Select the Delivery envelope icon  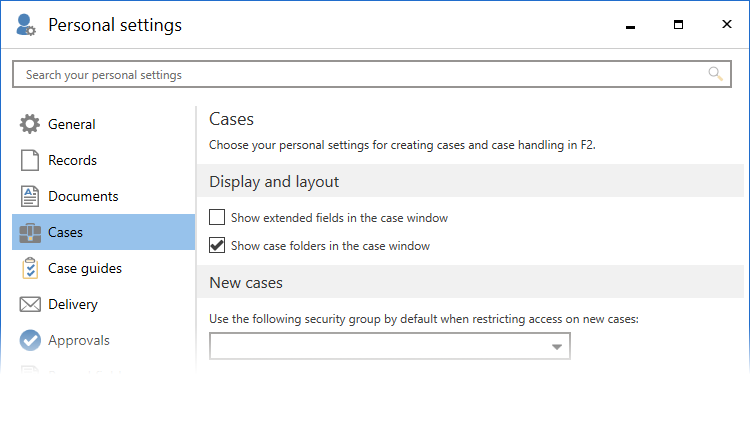[x=30, y=305]
